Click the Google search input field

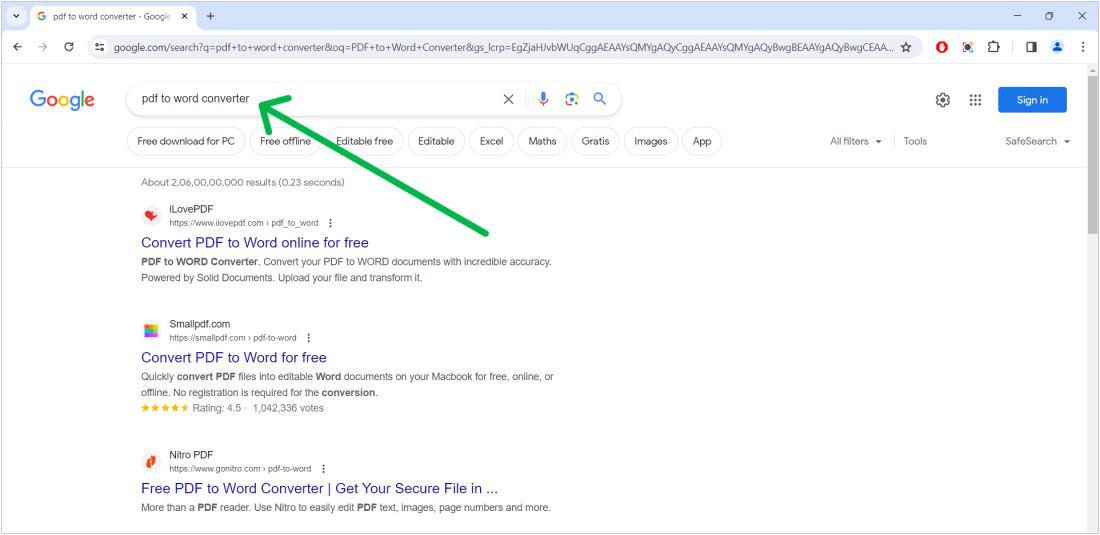[x=316, y=99]
